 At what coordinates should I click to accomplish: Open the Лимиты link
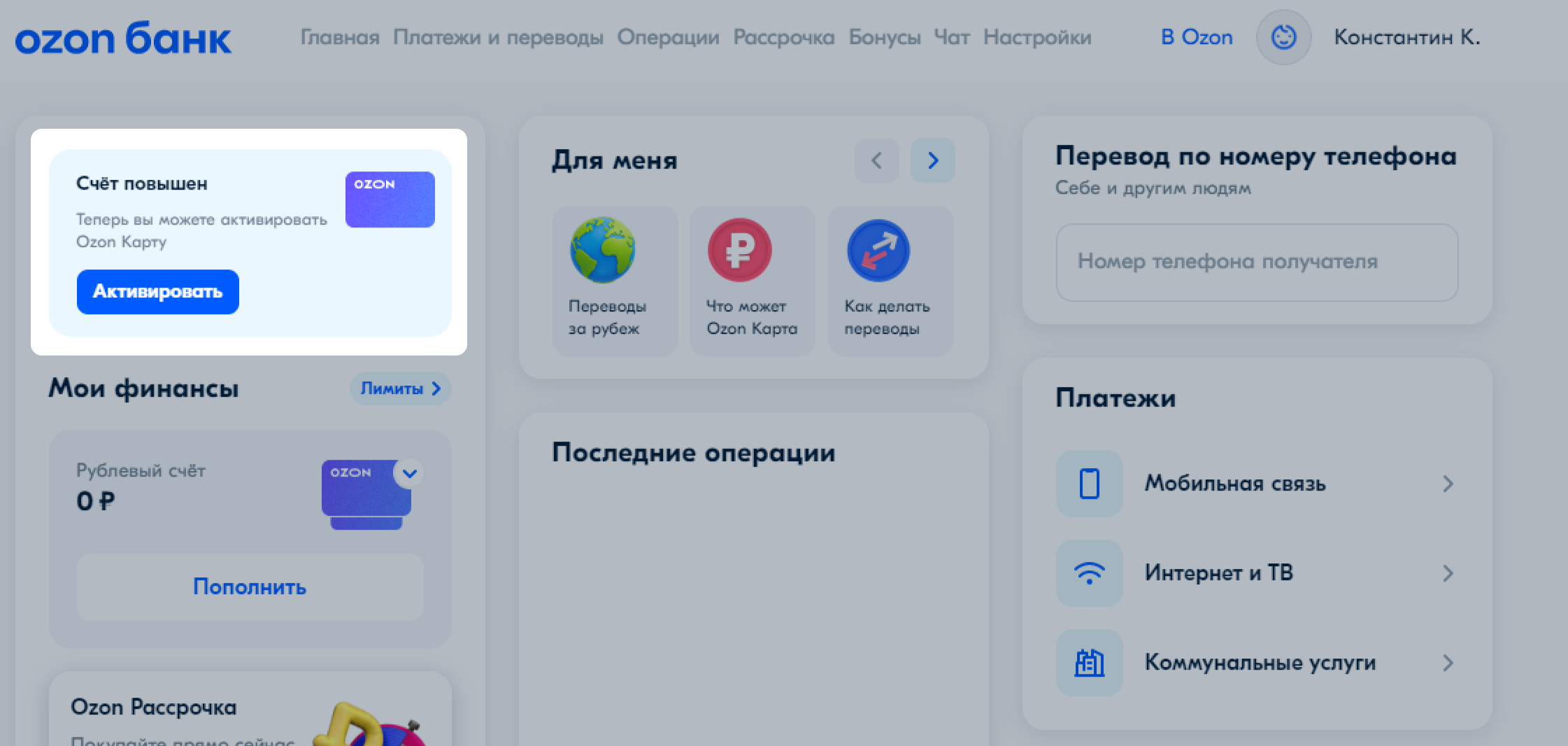pyautogui.click(x=400, y=388)
